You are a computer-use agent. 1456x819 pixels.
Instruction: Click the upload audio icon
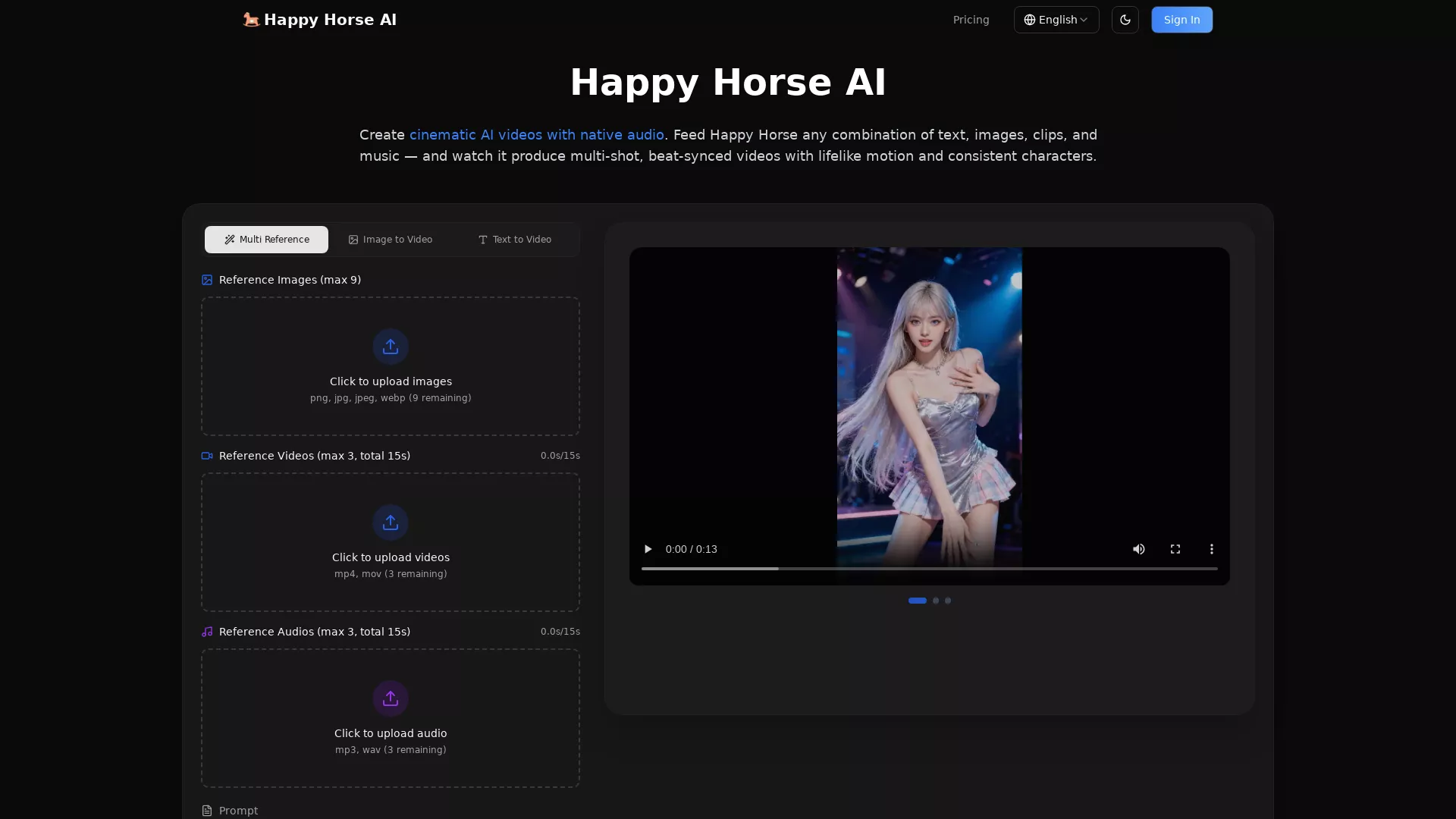coord(390,698)
